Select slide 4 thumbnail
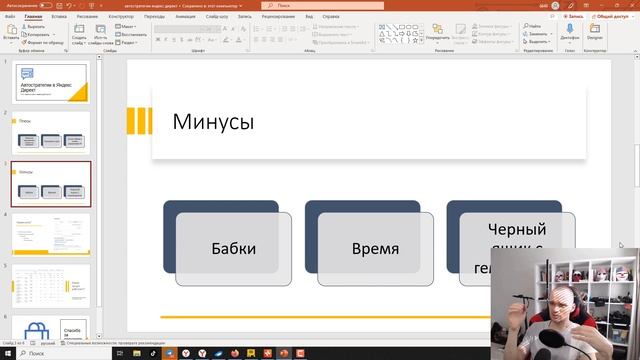The height and width of the screenshot is (360, 640). pos(51,235)
